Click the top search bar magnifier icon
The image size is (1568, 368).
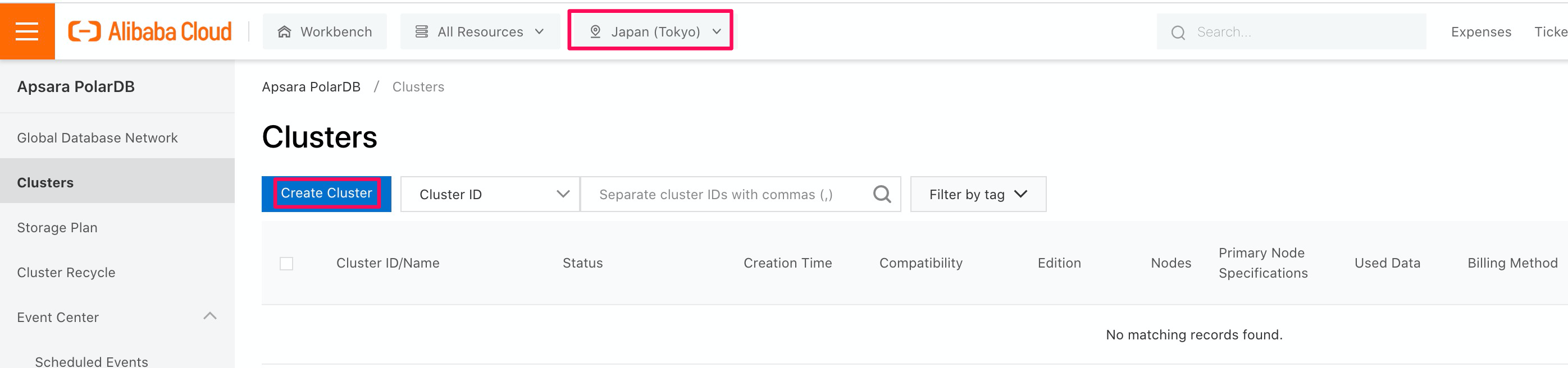tap(1178, 32)
